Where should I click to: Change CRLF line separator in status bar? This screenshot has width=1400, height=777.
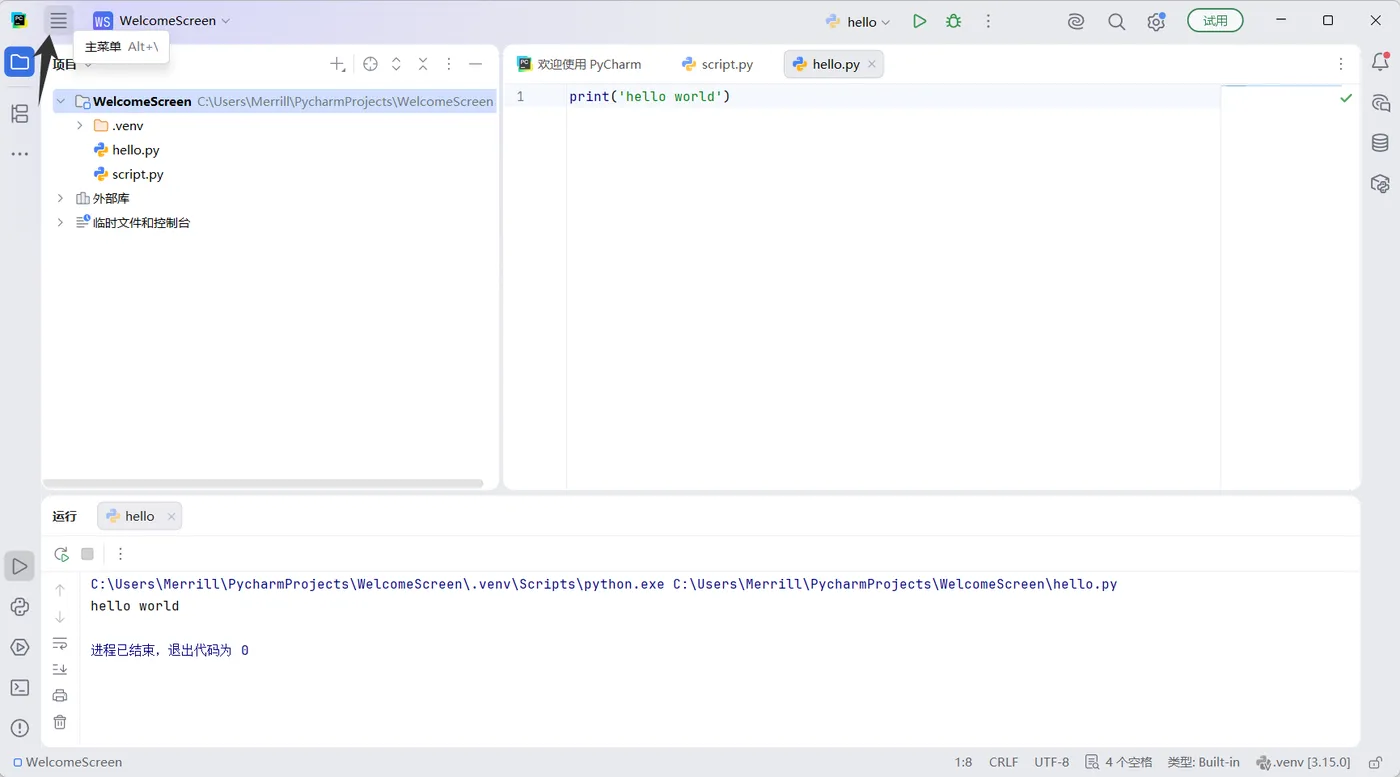click(x=1004, y=762)
